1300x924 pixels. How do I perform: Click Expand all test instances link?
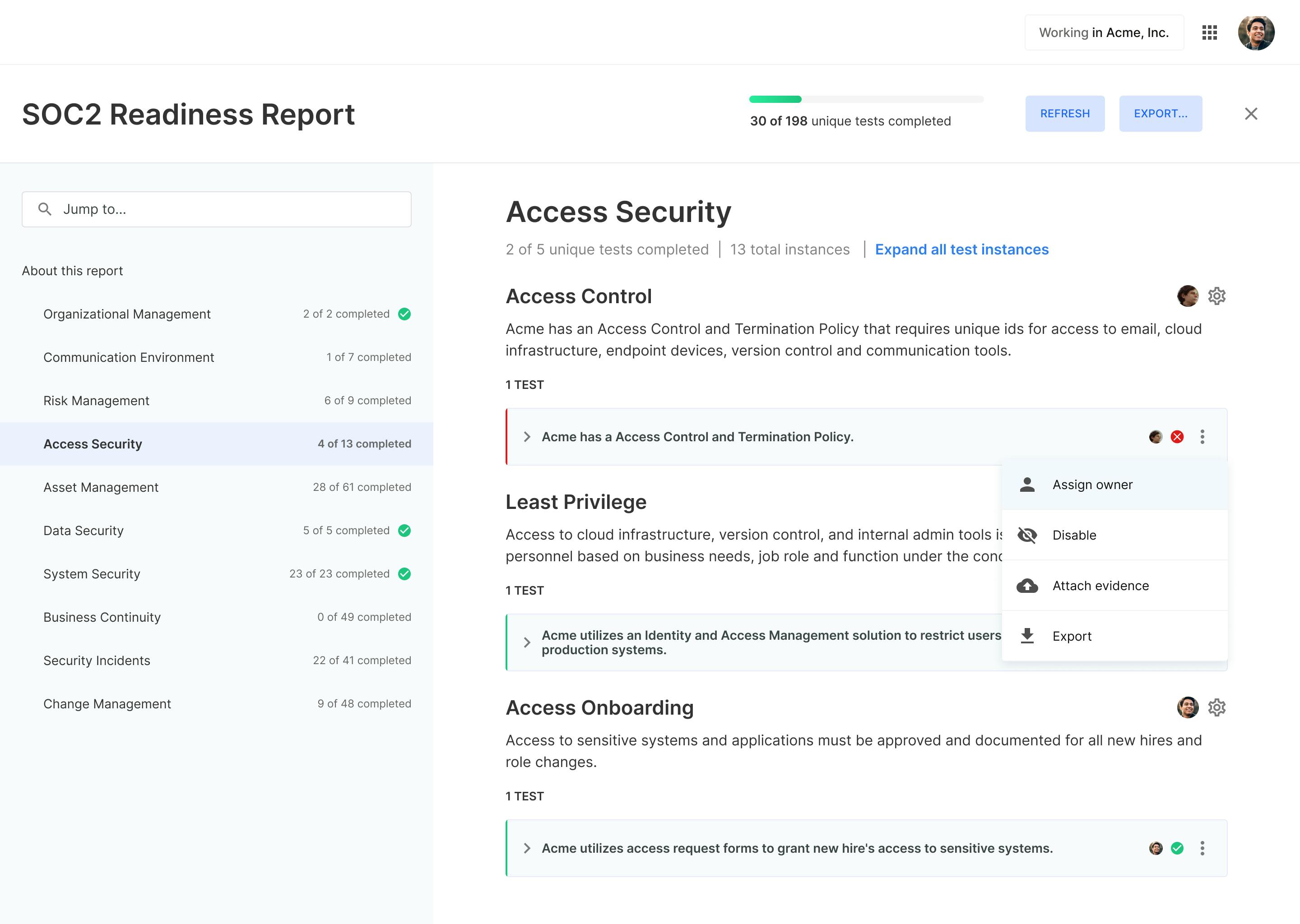961,249
